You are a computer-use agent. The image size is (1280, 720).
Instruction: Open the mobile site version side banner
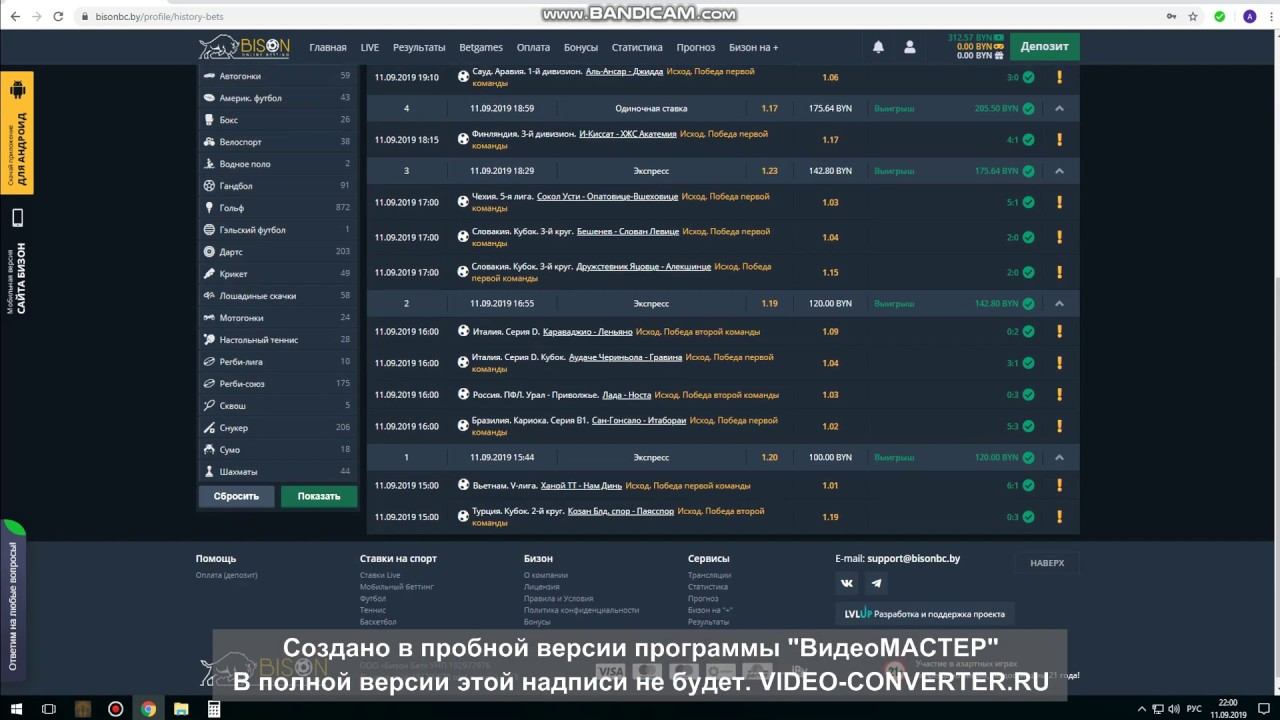[17, 260]
